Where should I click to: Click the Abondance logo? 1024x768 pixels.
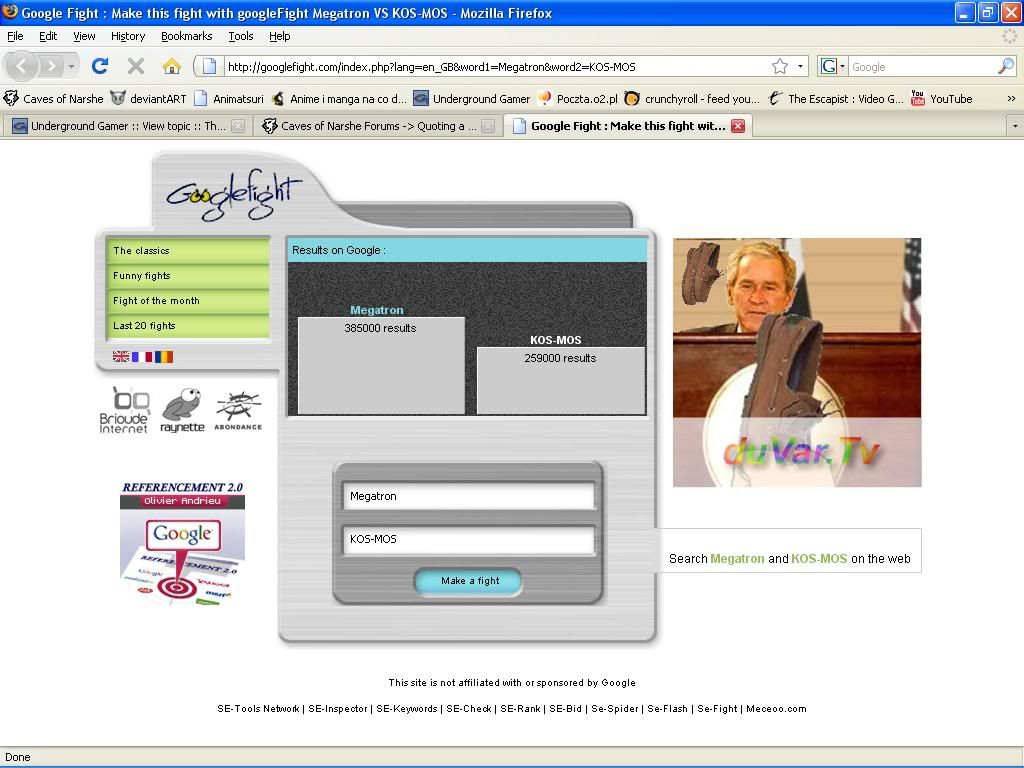pyautogui.click(x=238, y=410)
